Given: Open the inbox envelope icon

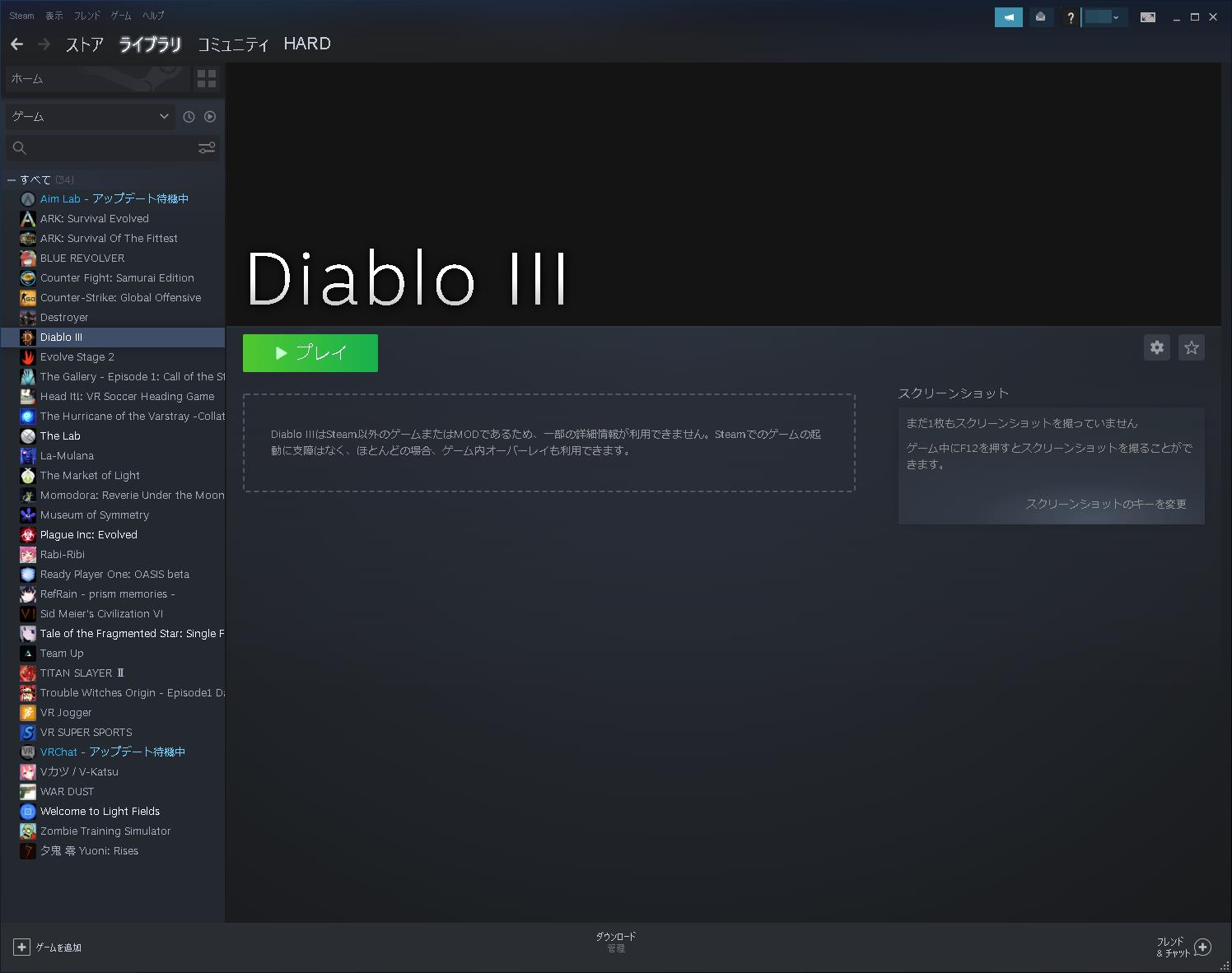Looking at the screenshot, I should tap(1041, 16).
